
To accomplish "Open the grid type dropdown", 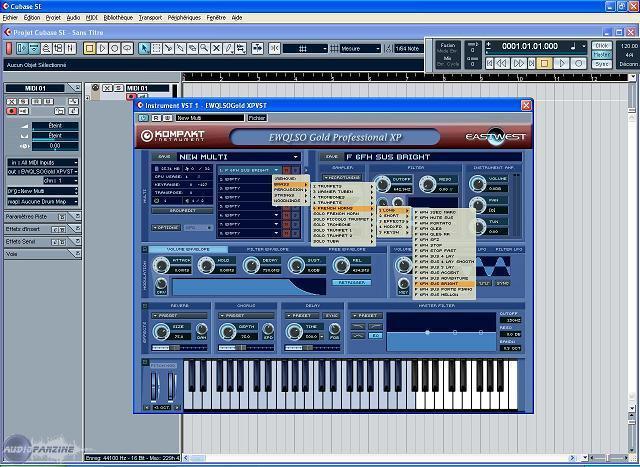I will click(305, 49).
